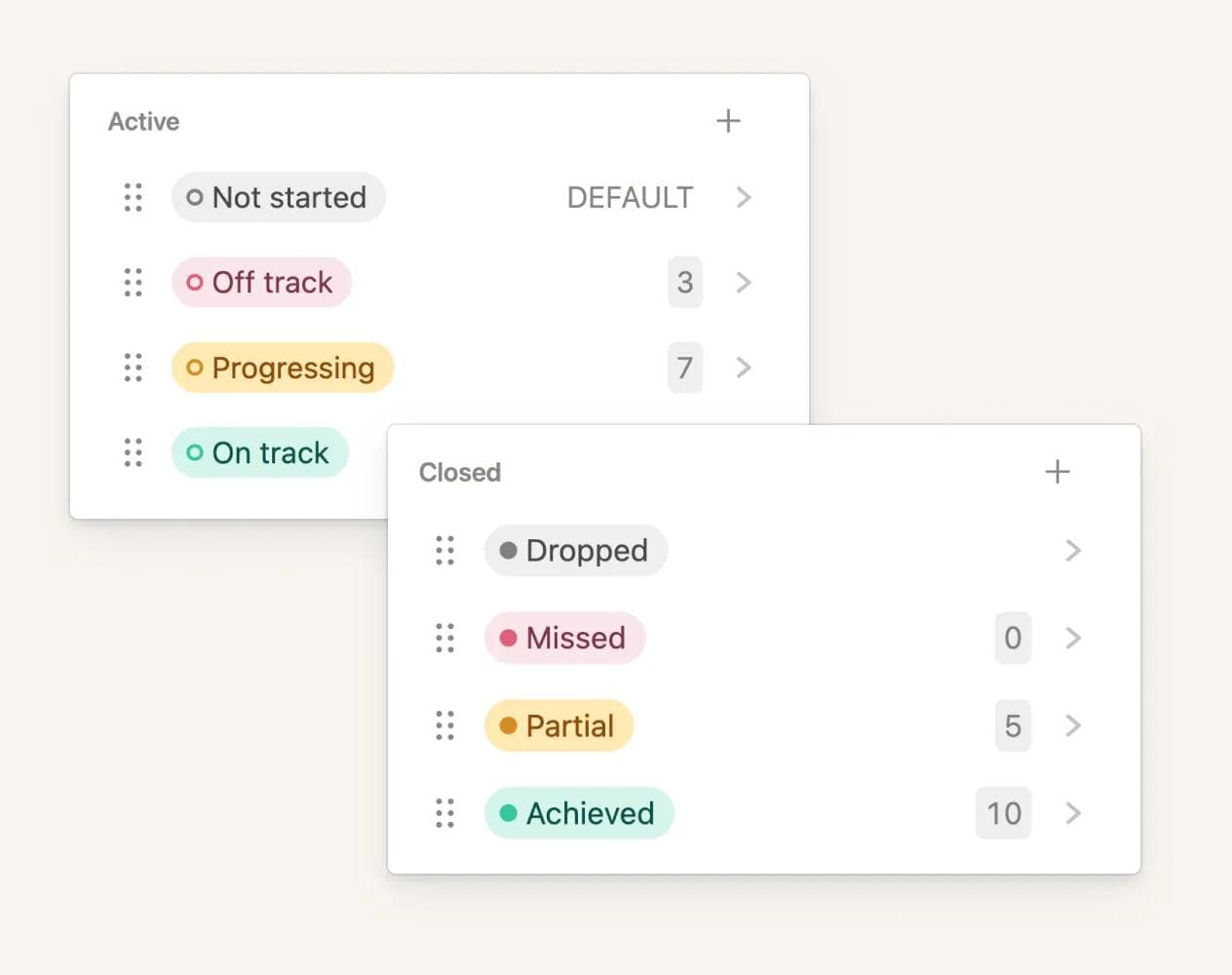Click the DEFAULT label on Not started
Screen dimensions: 1232x975
point(630,198)
